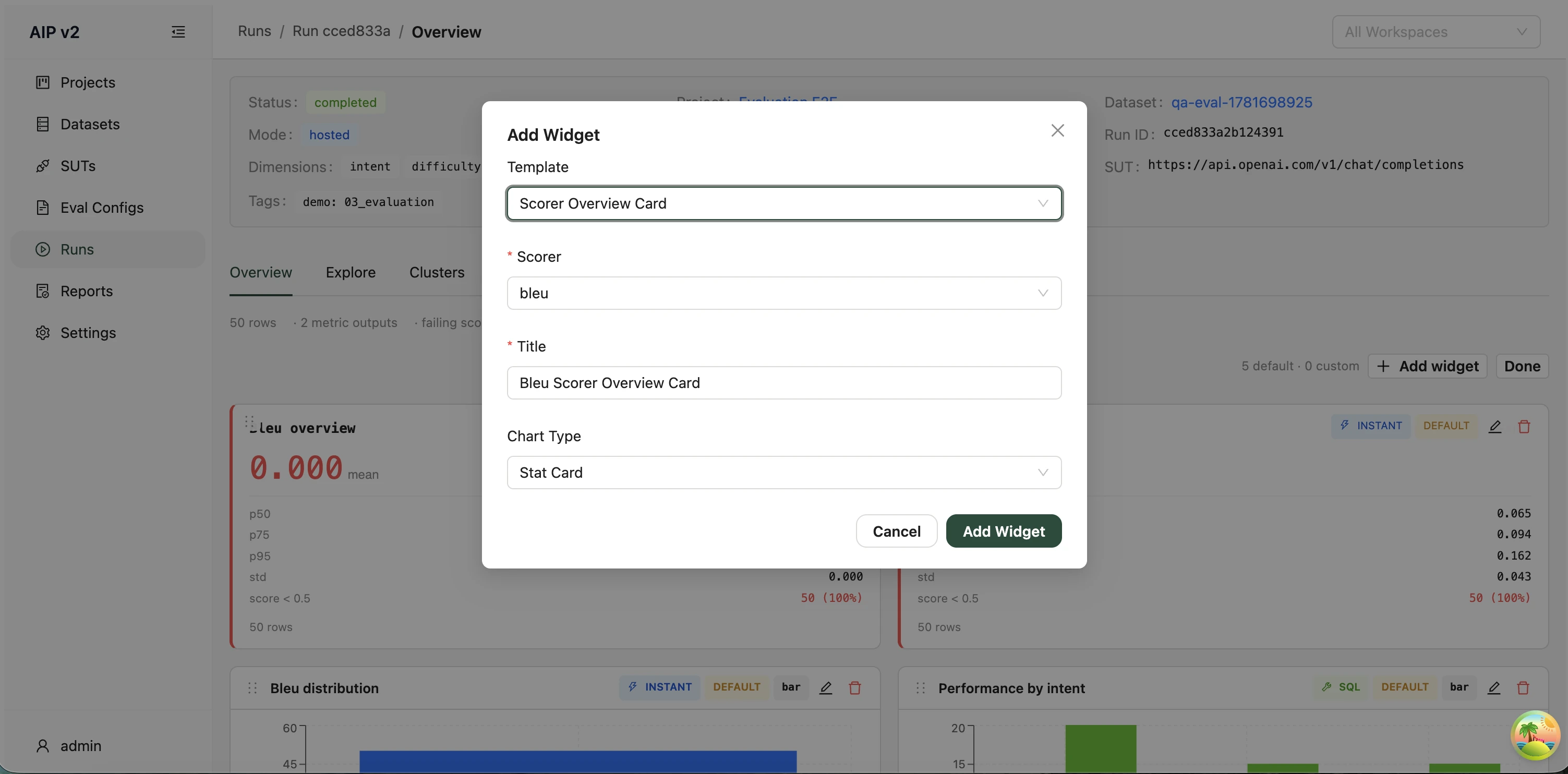Click the palm tree floating icon

pyautogui.click(x=1535, y=735)
